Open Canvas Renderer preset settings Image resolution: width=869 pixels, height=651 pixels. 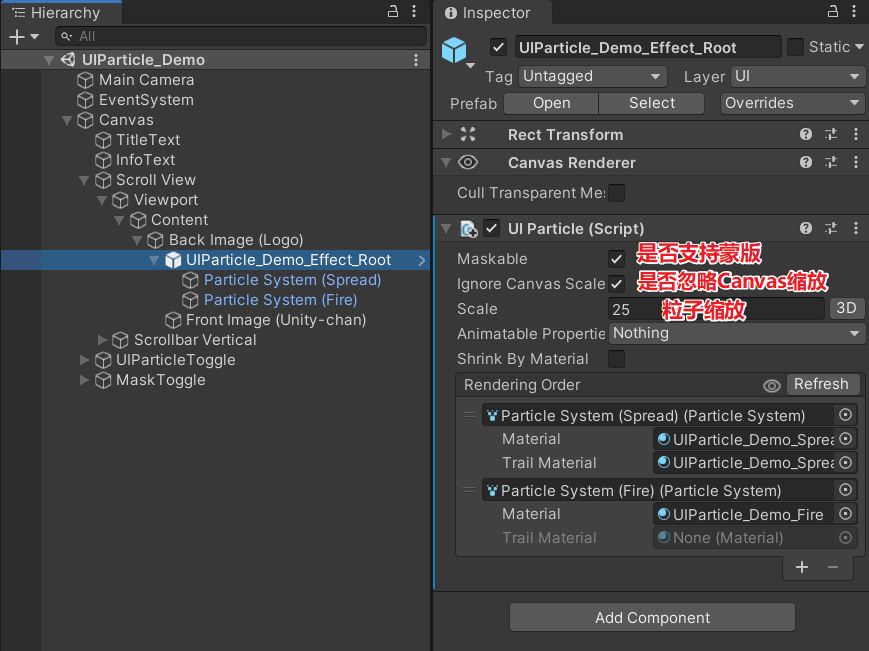(x=831, y=162)
